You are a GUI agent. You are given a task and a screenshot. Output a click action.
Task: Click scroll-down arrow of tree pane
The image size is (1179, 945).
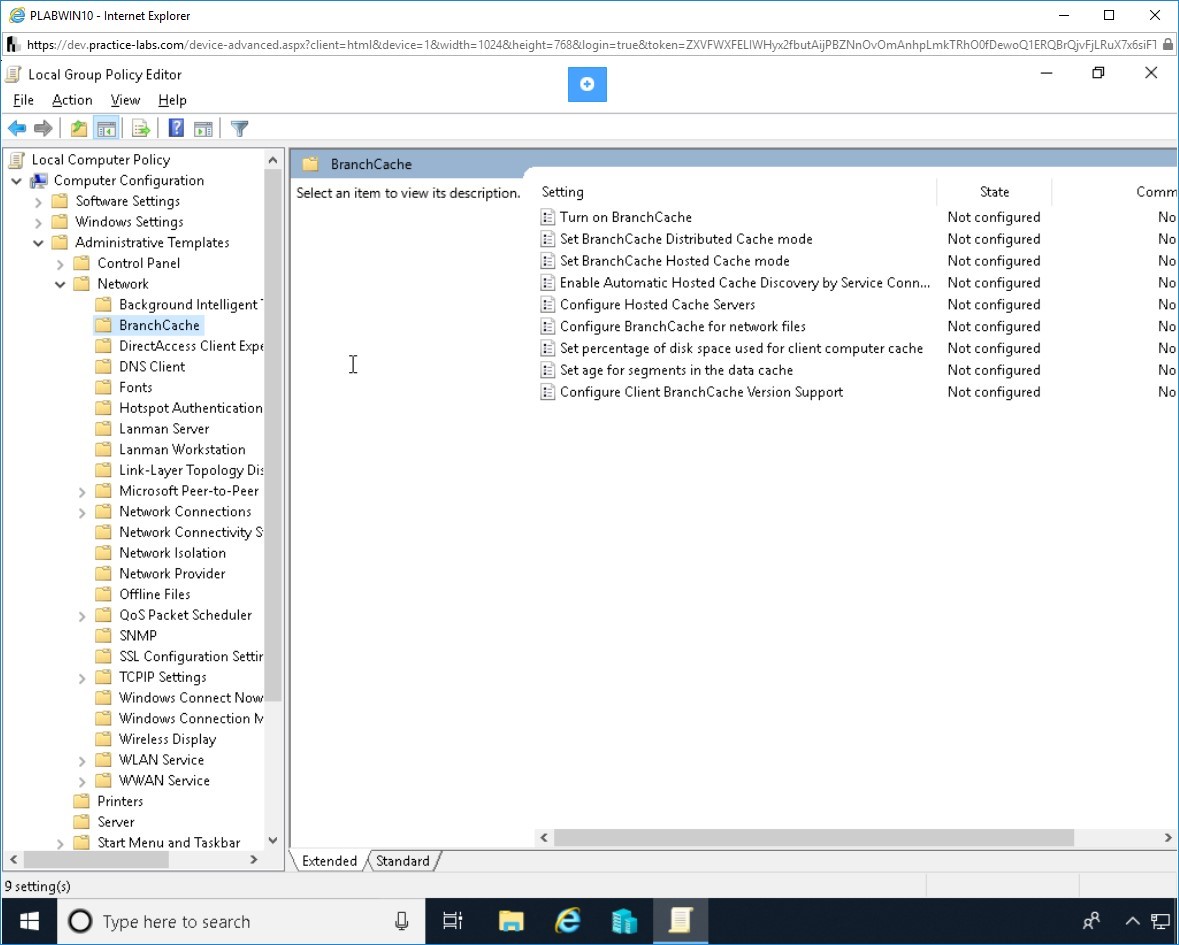(x=273, y=841)
